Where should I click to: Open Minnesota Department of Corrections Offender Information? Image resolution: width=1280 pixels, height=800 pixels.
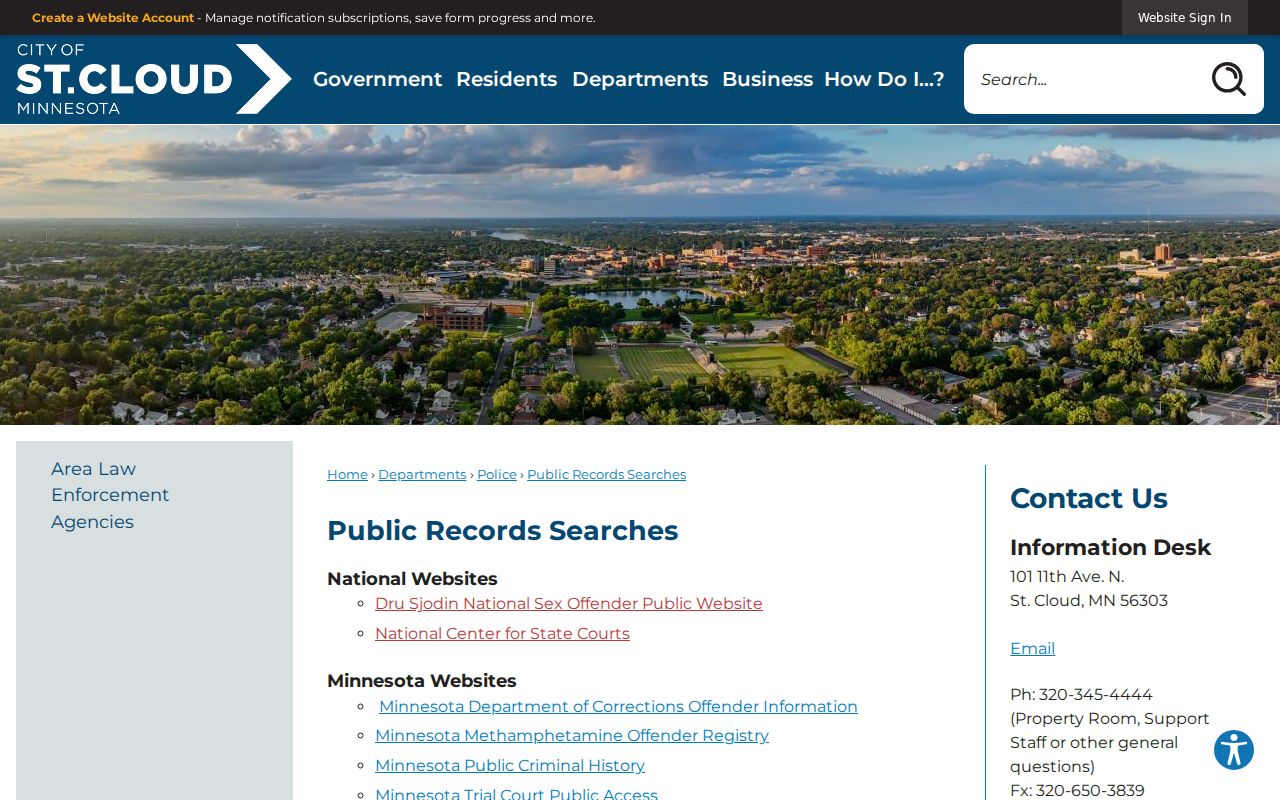click(618, 706)
